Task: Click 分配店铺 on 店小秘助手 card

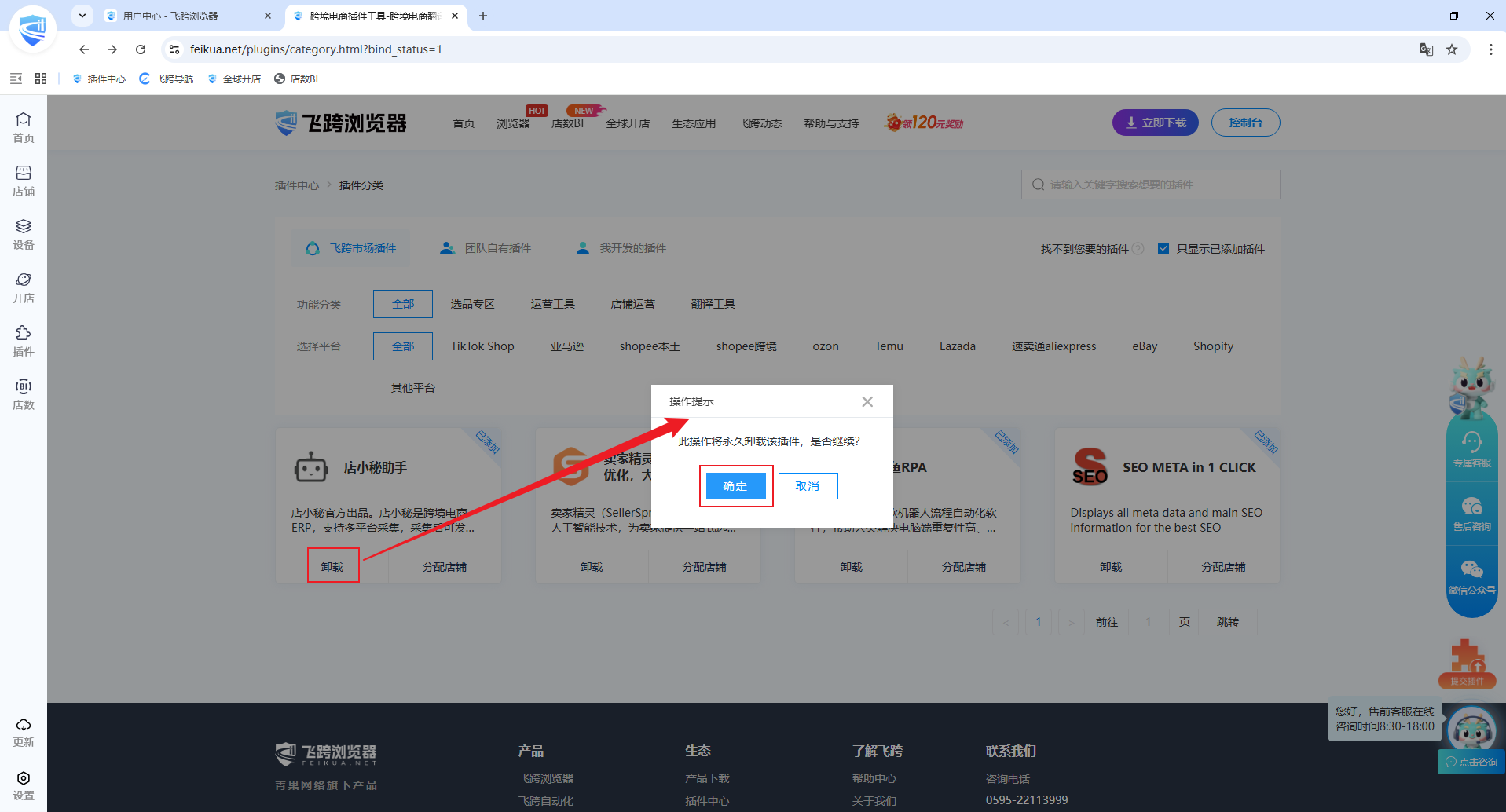Action: (x=445, y=567)
